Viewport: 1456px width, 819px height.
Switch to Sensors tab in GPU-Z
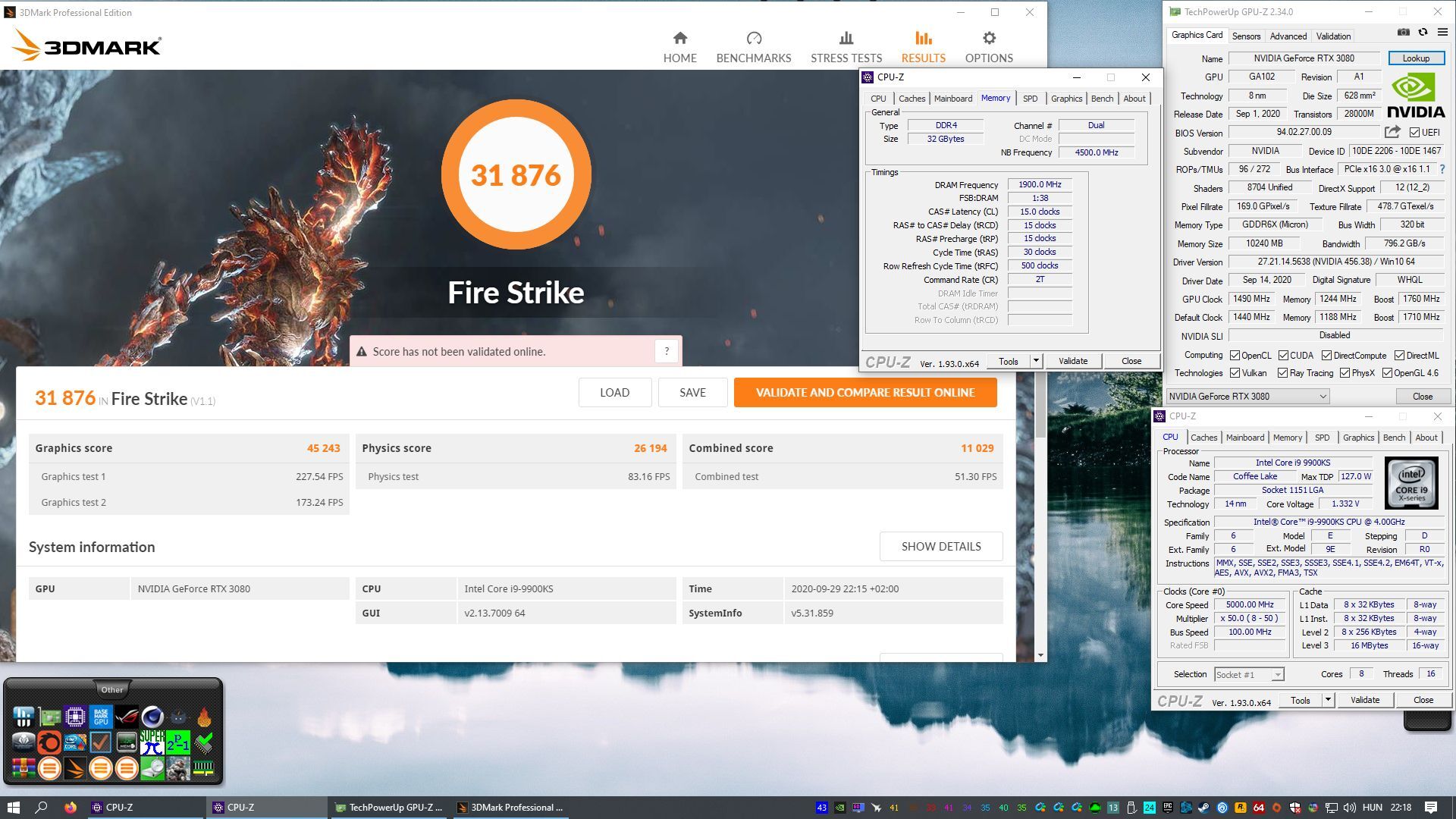click(x=1246, y=36)
